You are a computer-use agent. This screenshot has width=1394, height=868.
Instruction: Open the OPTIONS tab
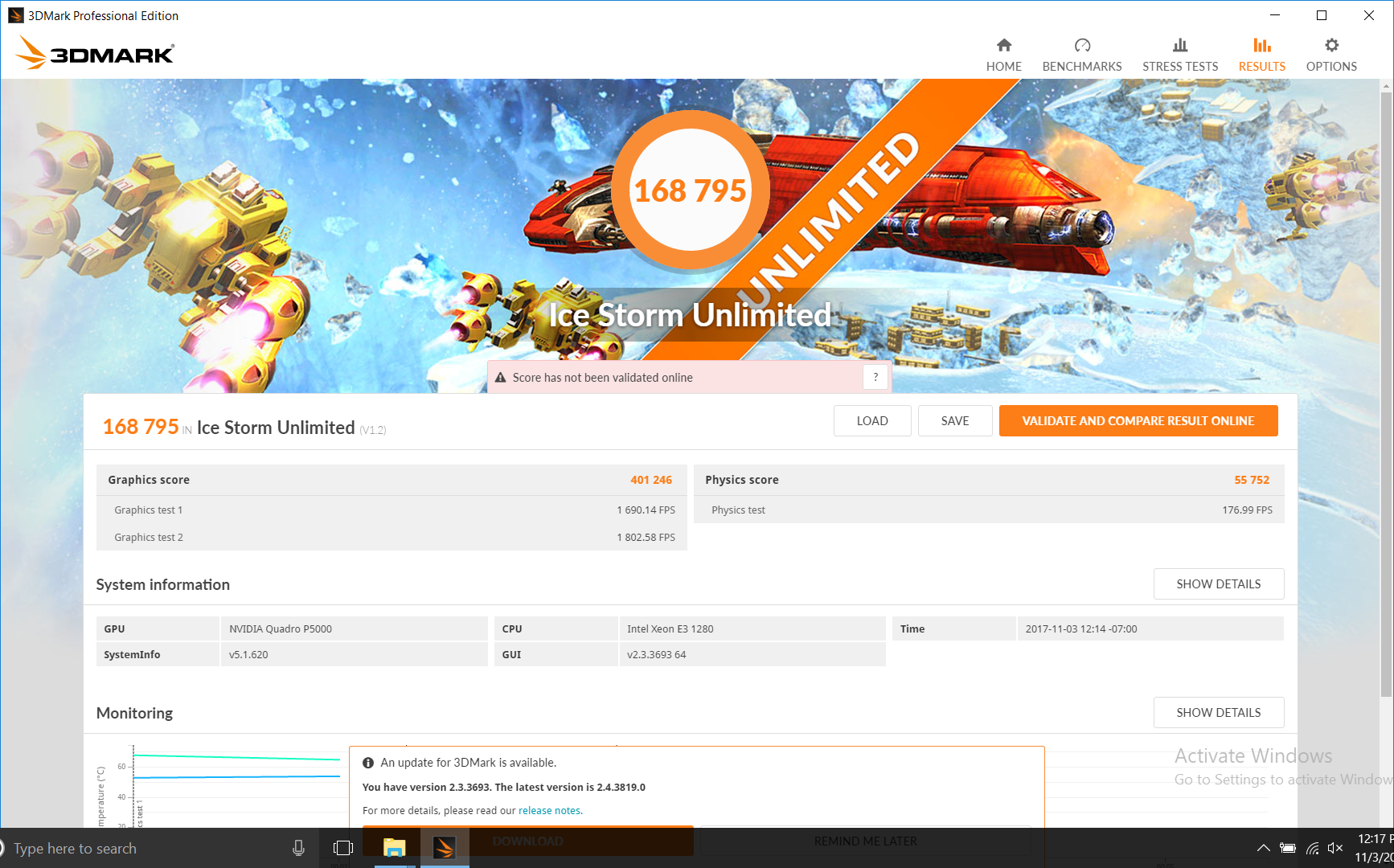pos(1330,55)
